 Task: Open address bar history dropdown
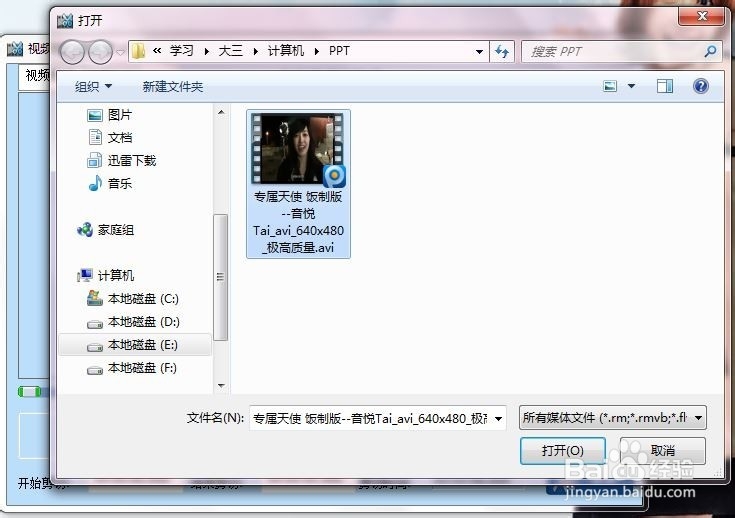479,52
